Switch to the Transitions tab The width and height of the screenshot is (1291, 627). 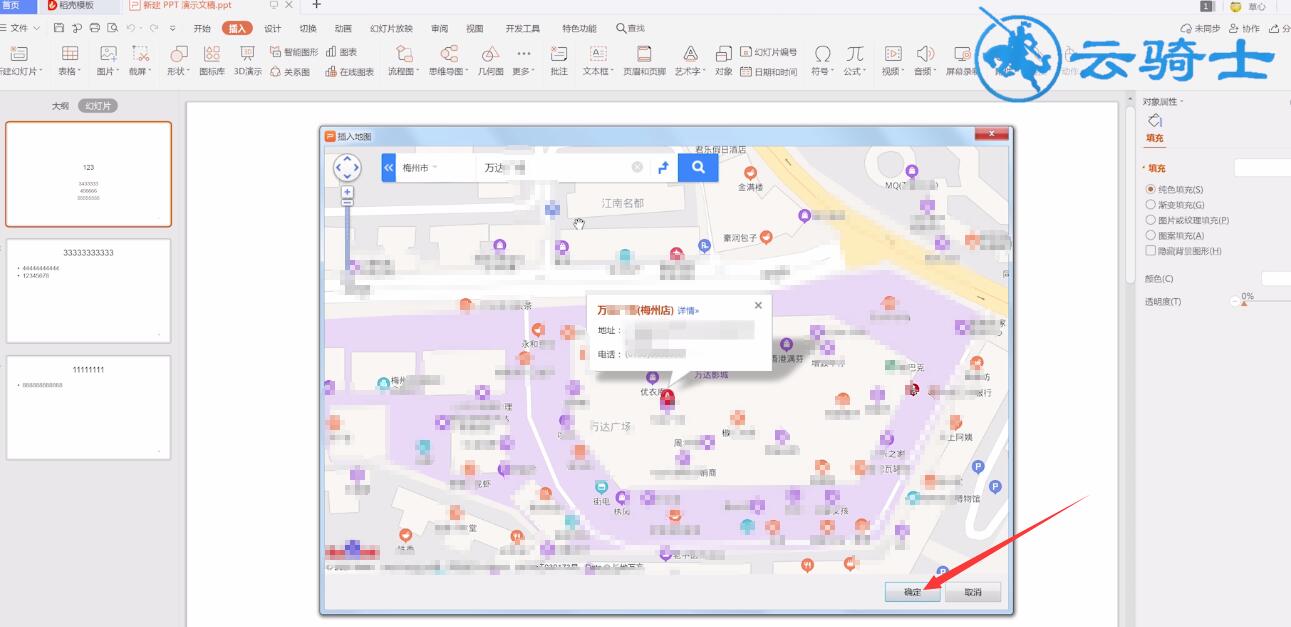[307, 28]
